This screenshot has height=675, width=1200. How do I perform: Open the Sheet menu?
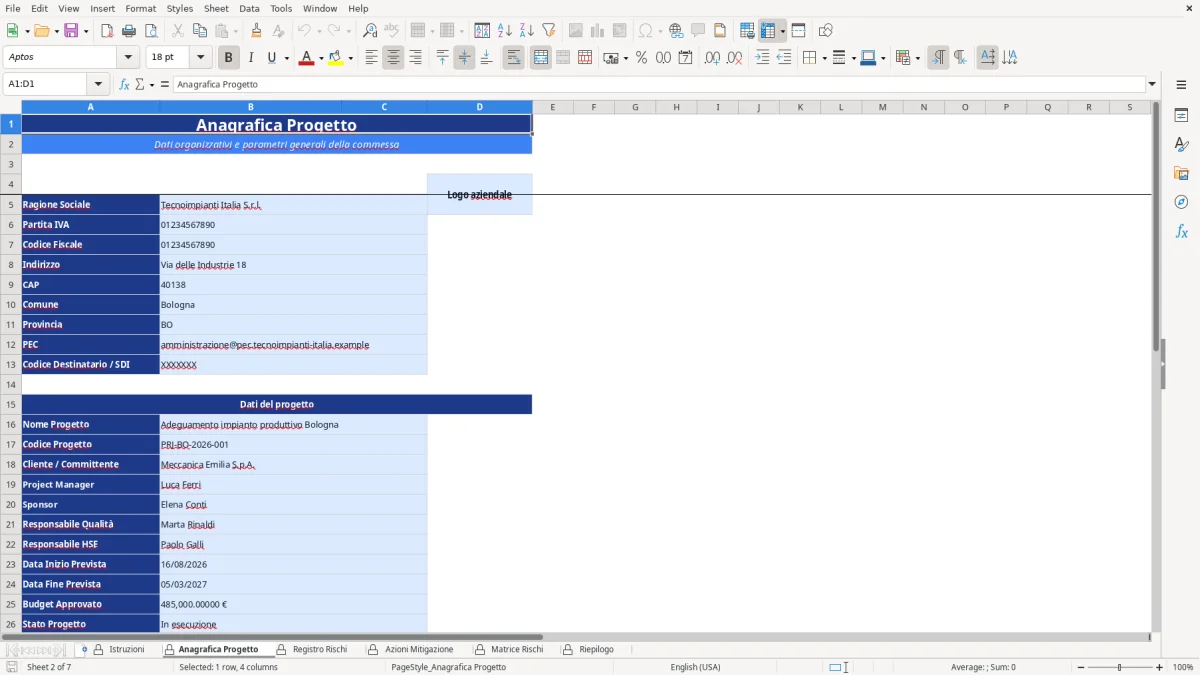(216, 8)
